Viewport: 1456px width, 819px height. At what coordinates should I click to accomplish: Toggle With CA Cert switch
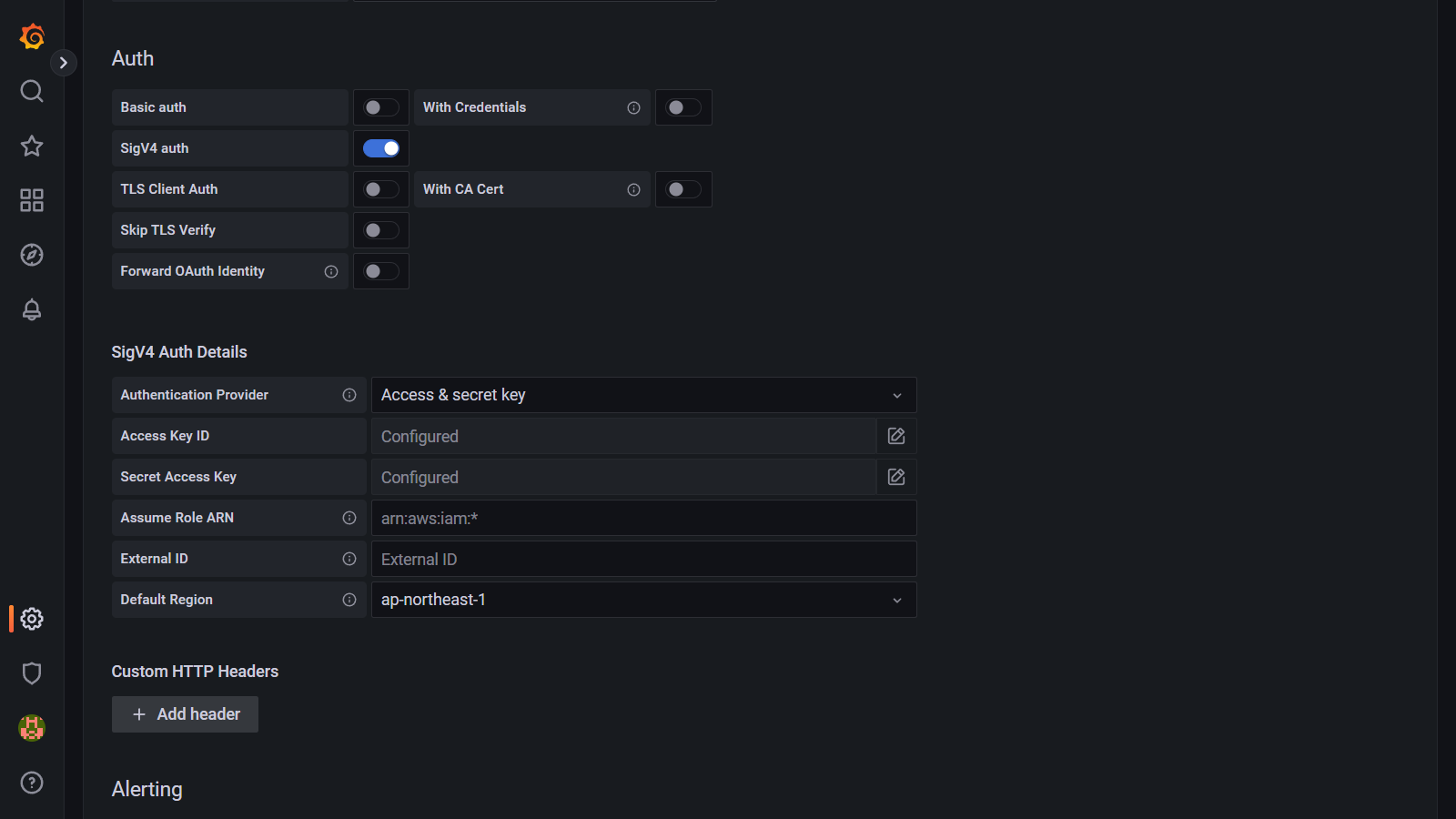(x=683, y=189)
